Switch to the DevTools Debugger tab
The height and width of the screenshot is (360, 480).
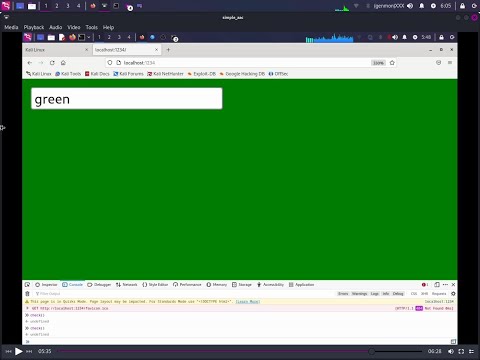click(x=99, y=284)
